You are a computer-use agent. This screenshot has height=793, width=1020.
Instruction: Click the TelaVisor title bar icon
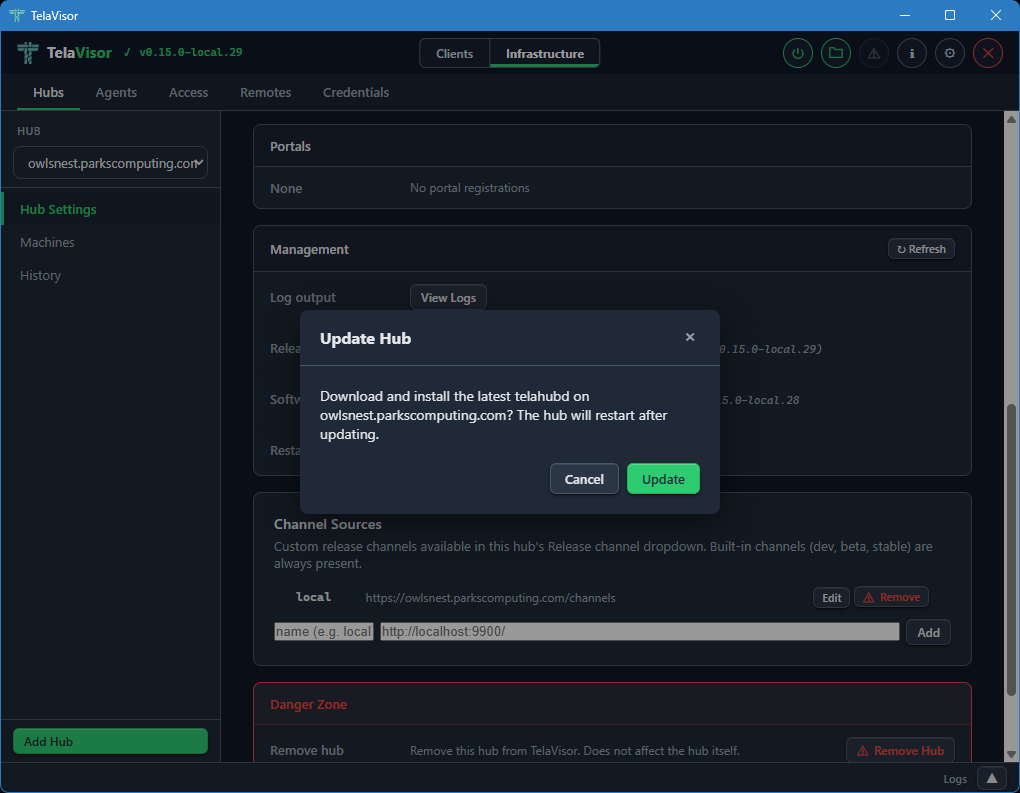(17, 15)
